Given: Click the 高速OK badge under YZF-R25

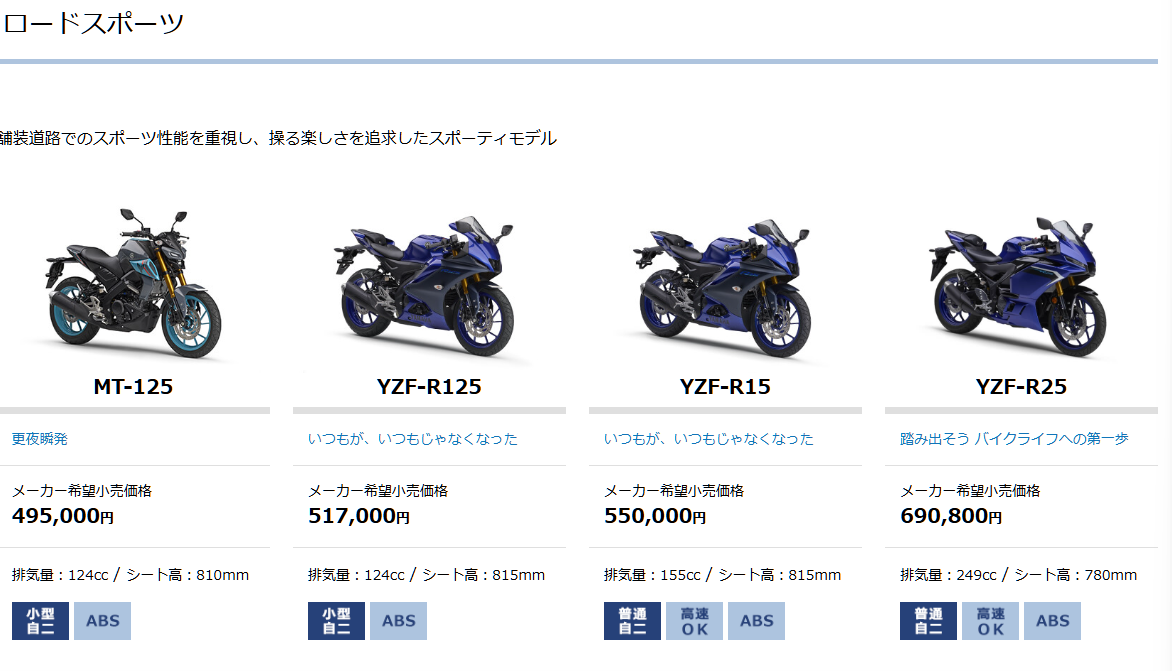Looking at the screenshot, I should [x=990, y=621].
